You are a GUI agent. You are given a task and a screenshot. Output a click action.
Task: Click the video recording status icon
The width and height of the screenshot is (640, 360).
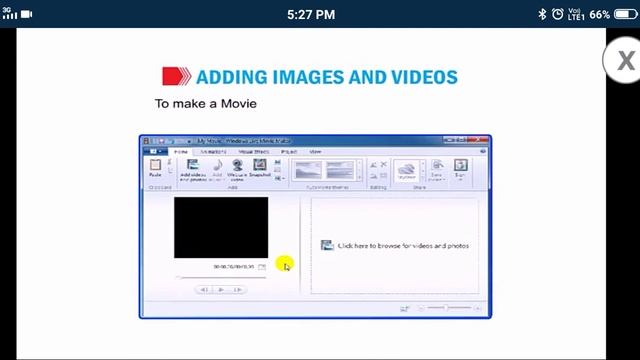[27, 14]
